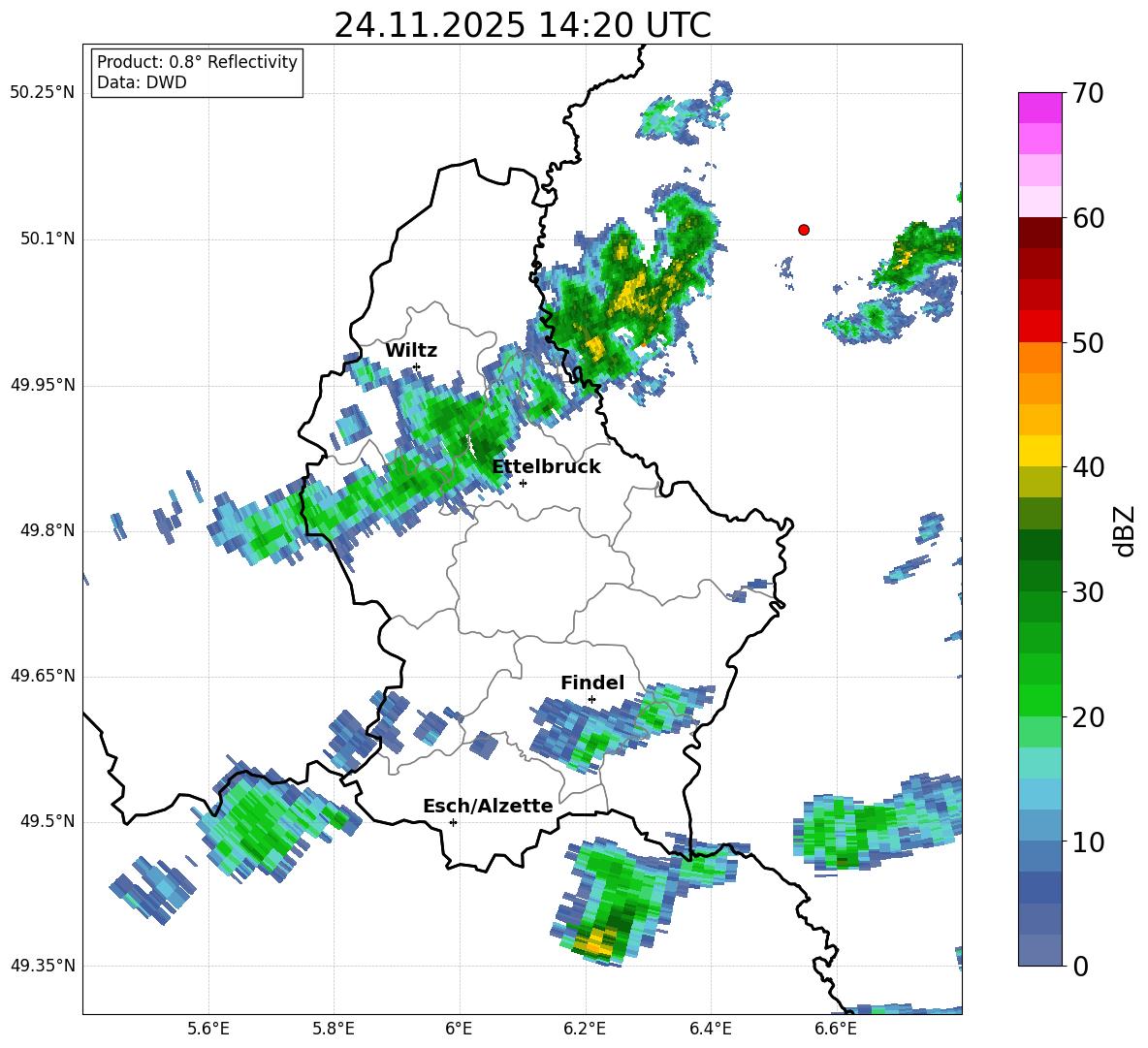Click the 49.35°N latitude label

[x=43, y=966]
